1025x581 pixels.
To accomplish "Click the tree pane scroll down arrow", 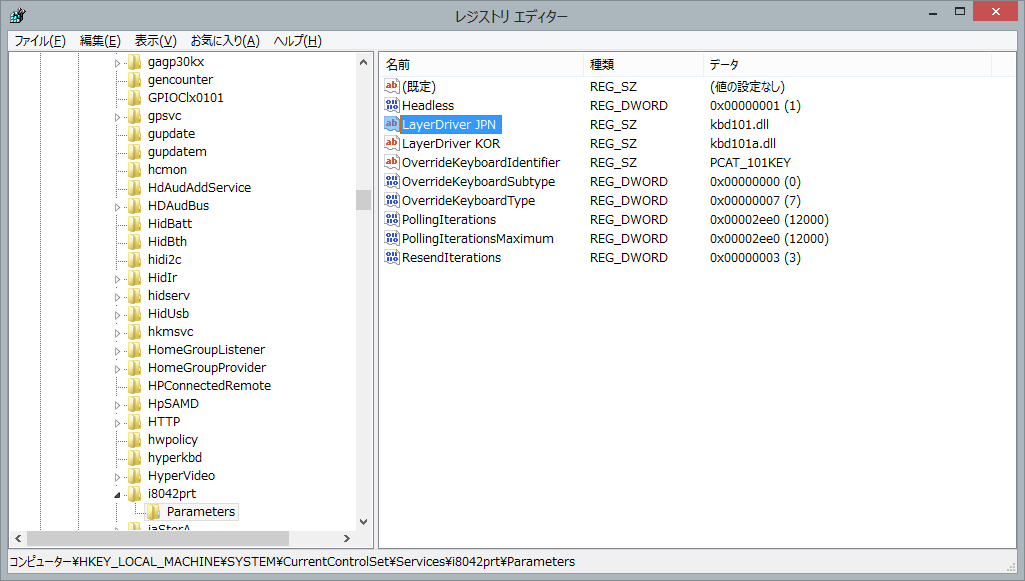I will 363,521.
